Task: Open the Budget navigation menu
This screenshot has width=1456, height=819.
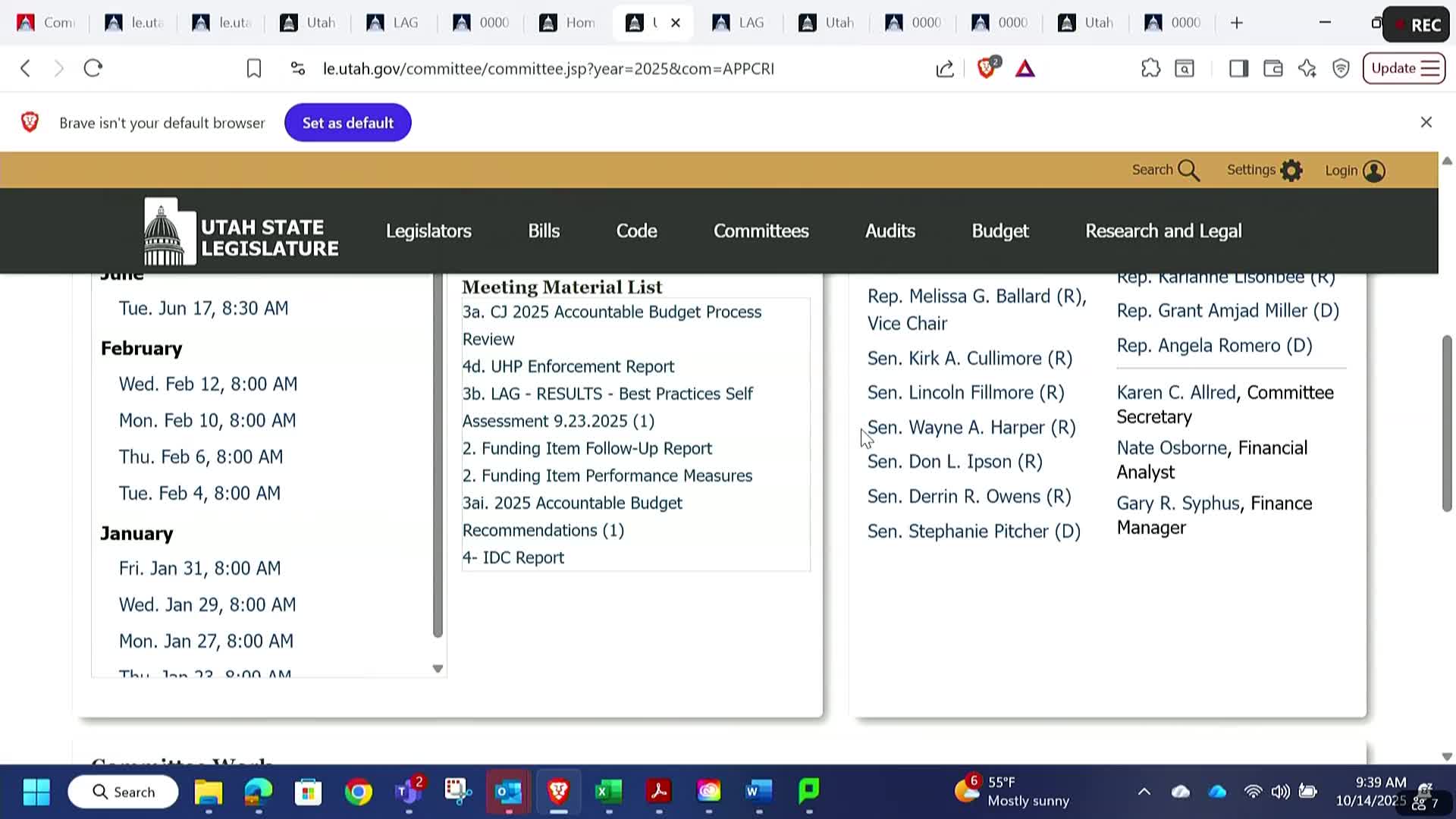Action: point(999,231)
